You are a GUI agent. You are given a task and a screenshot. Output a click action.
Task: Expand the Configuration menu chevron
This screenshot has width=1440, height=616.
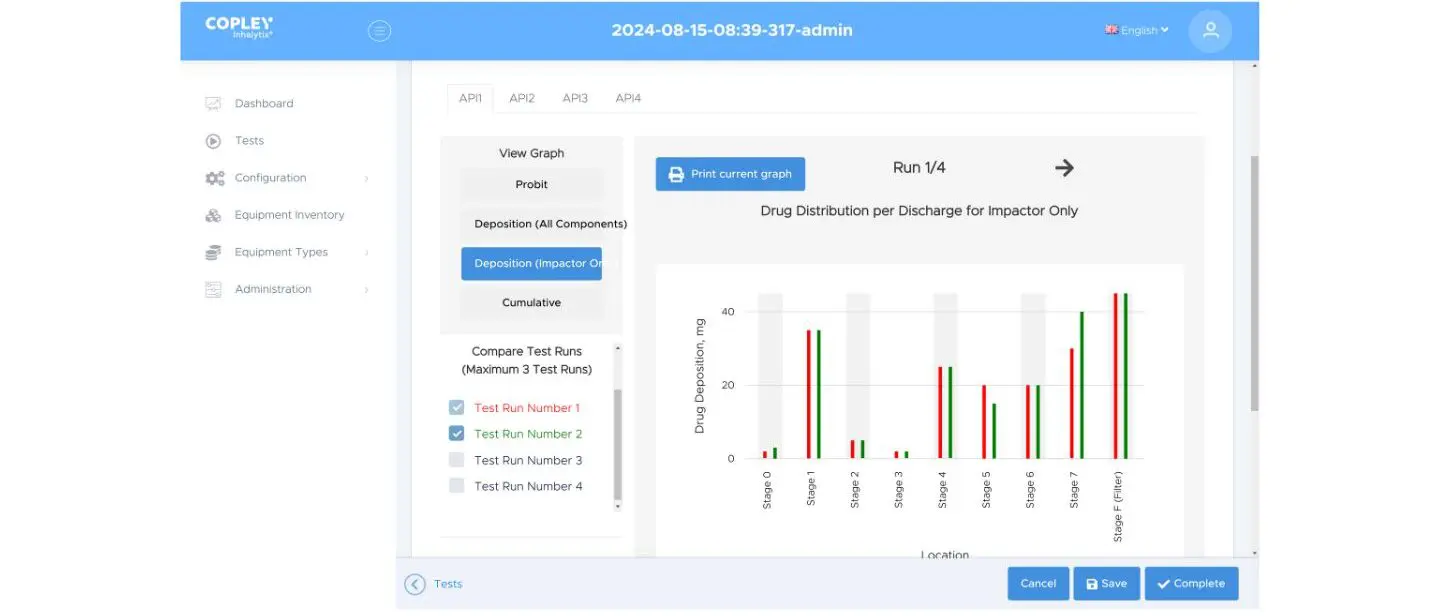[x=366, y=177]
